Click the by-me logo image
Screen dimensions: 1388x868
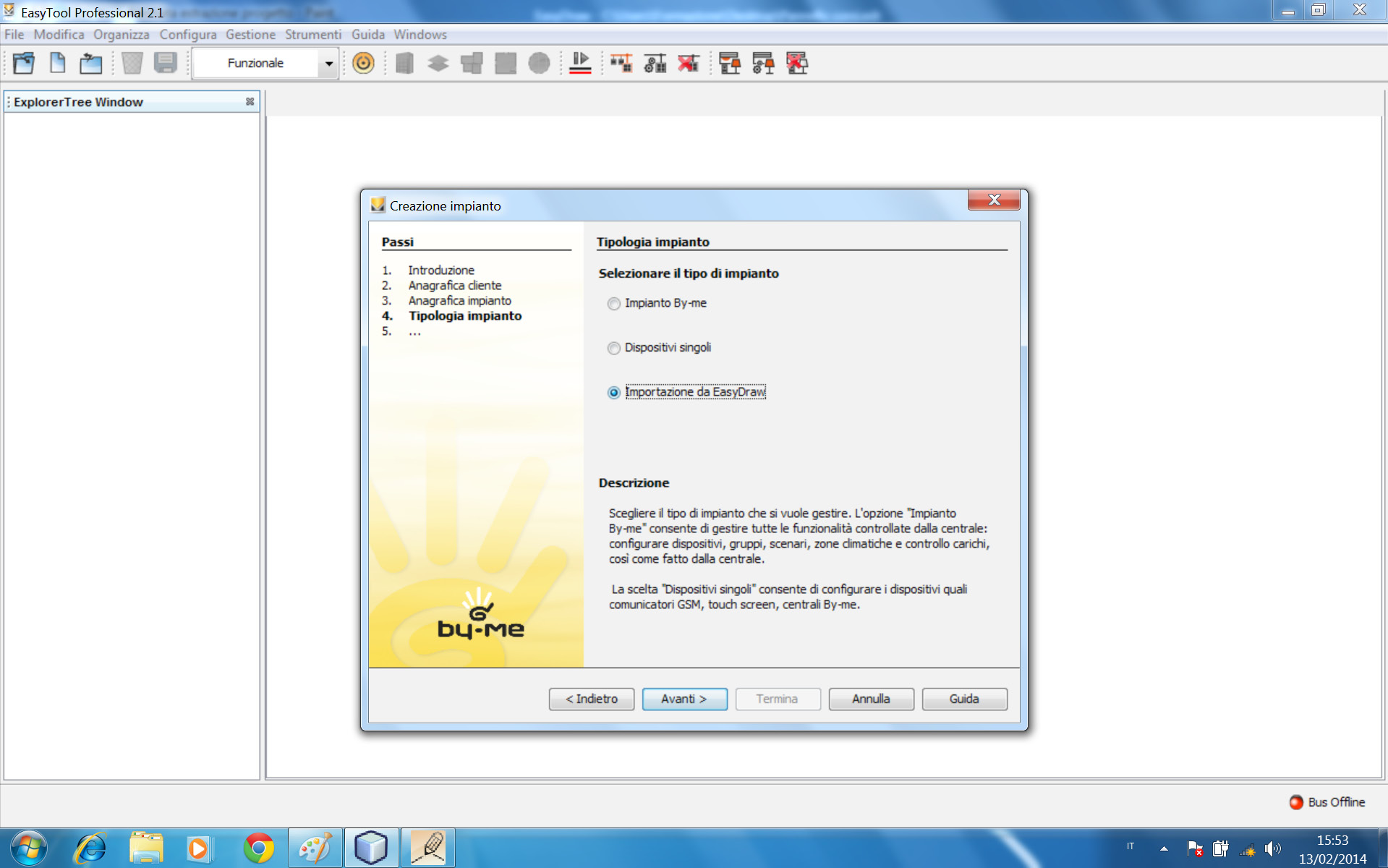coord(481,614)
